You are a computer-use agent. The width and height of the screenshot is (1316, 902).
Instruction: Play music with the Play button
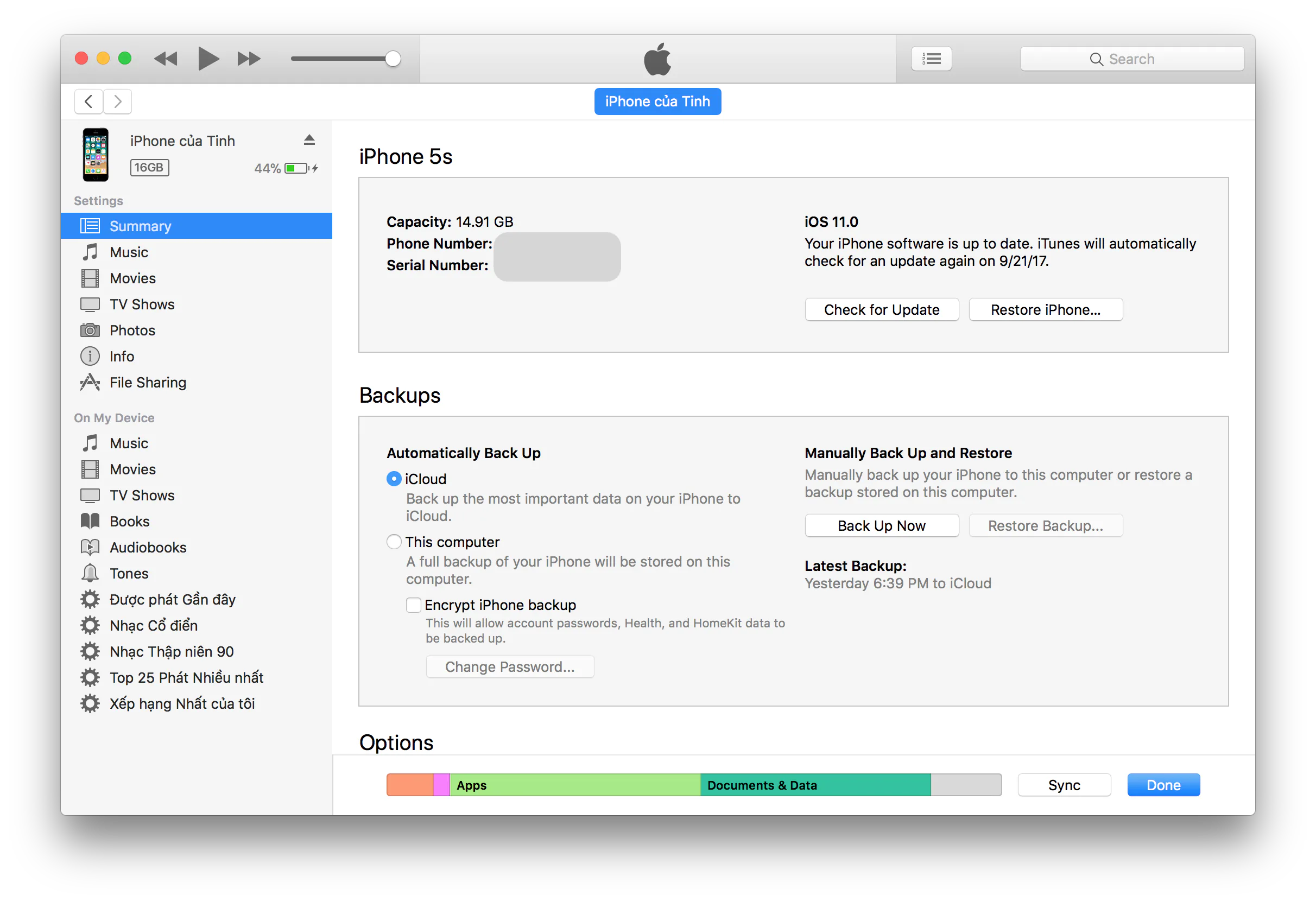point(208,59)
